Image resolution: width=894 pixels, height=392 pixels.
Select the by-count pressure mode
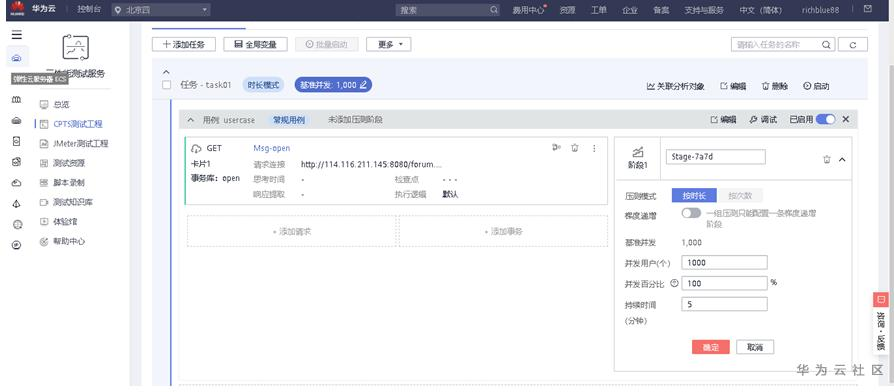click(739, 195)
